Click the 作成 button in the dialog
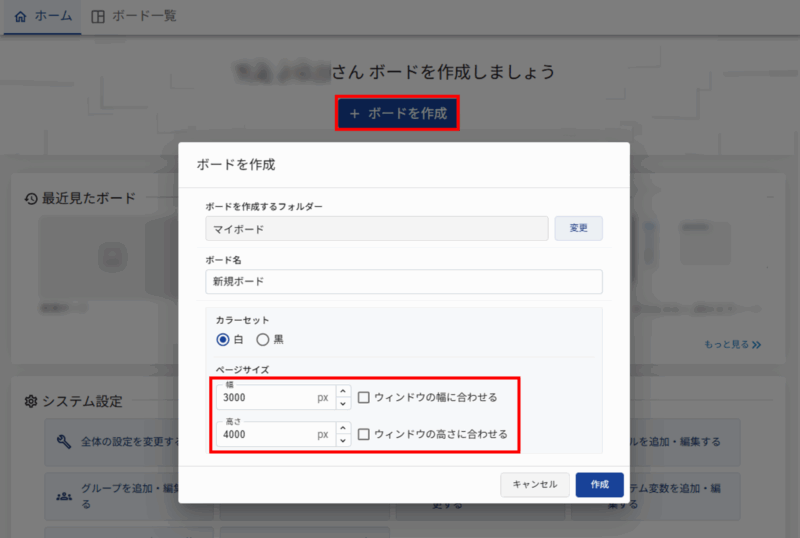Screen dimensions: 800x538 599,484
